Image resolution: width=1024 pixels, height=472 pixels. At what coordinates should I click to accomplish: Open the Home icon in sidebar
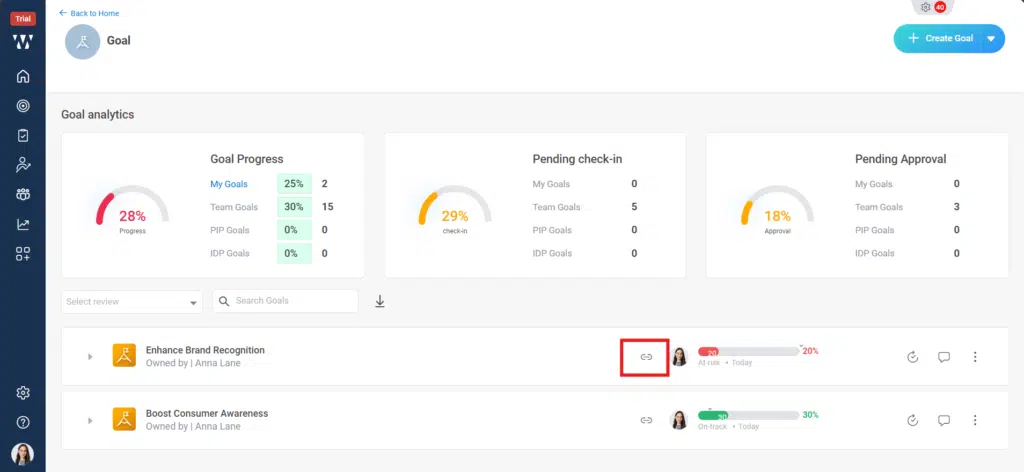point(22,76)
